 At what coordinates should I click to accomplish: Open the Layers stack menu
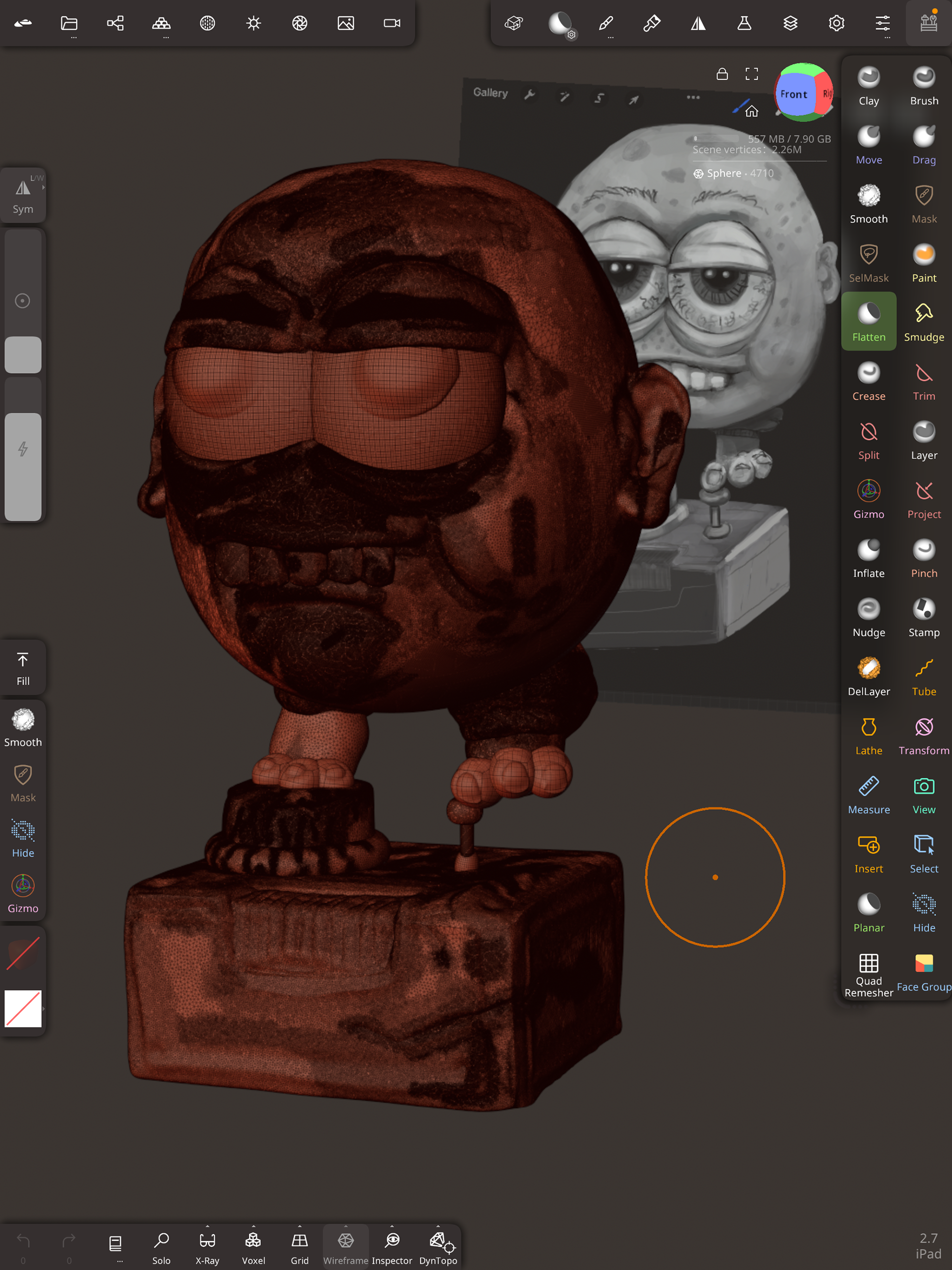[x=790, y=23]
